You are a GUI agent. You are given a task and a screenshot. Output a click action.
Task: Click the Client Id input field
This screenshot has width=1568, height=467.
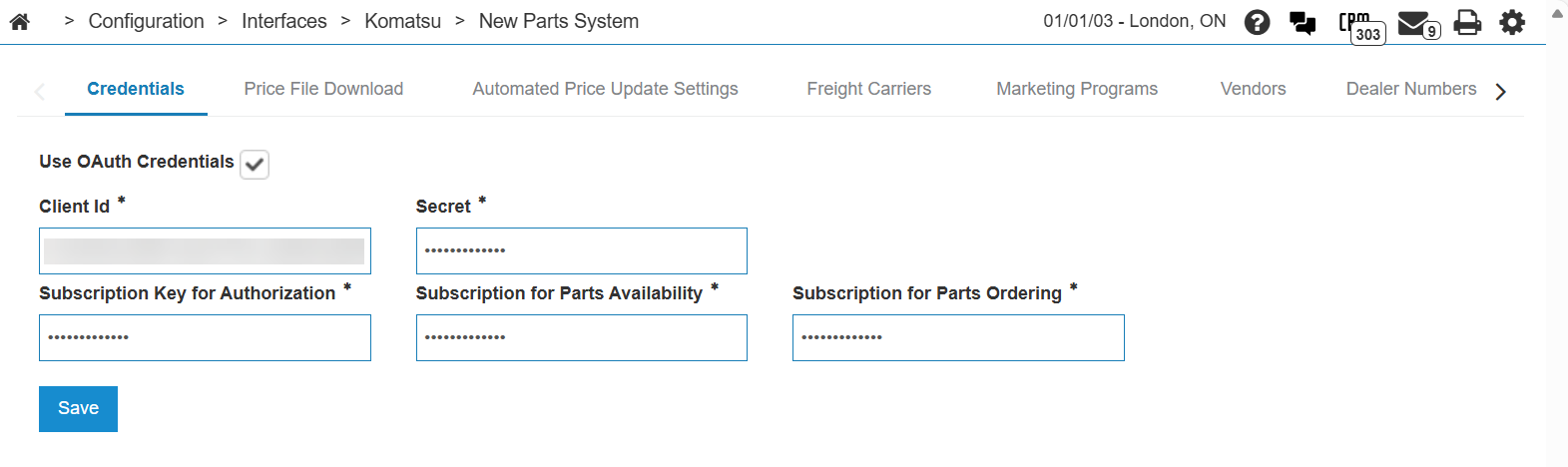click(205, 250)
